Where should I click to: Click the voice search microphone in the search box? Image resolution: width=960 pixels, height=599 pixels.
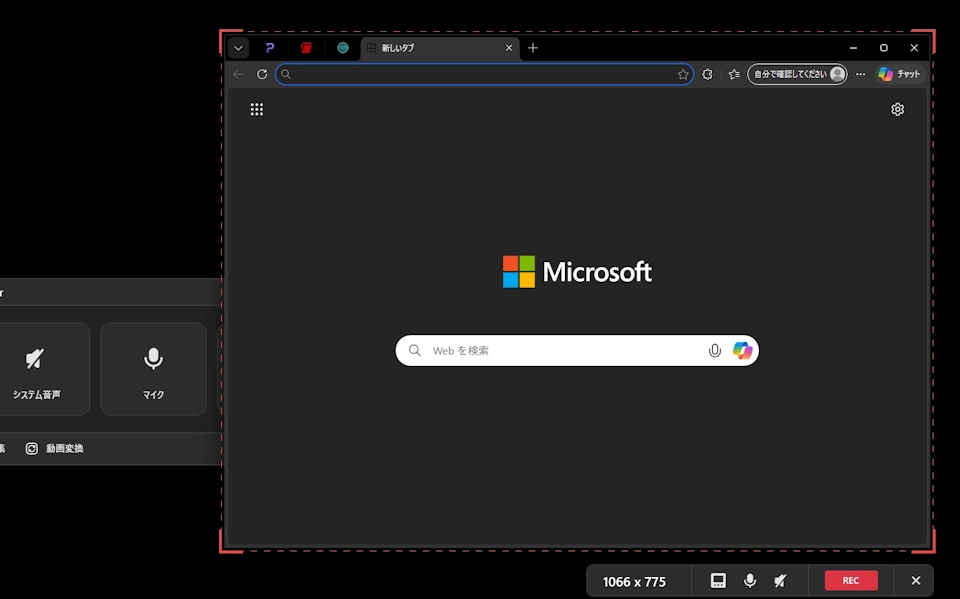coord(714,350)
